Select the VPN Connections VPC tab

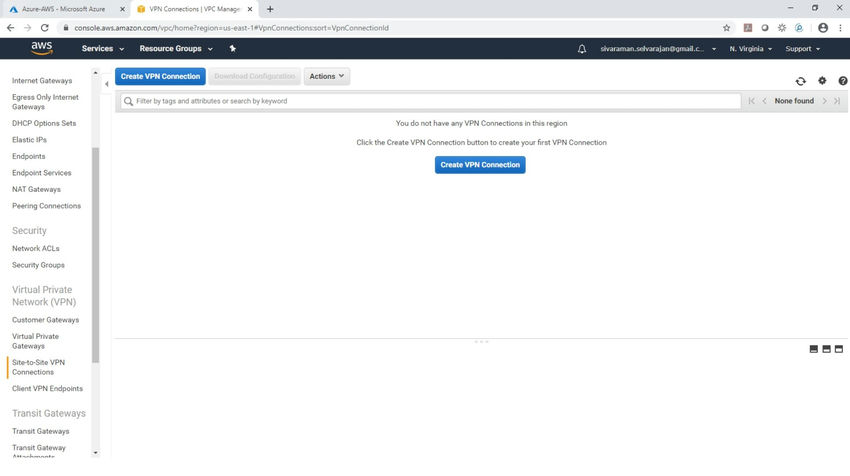(194, 9)
